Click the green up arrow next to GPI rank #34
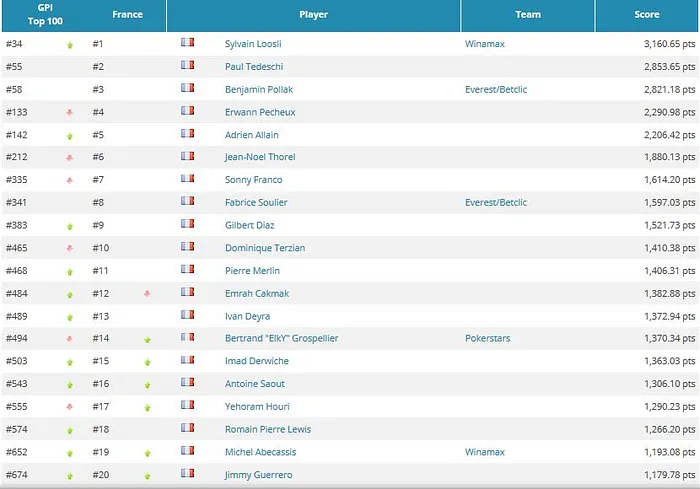 tap(70, 45)
